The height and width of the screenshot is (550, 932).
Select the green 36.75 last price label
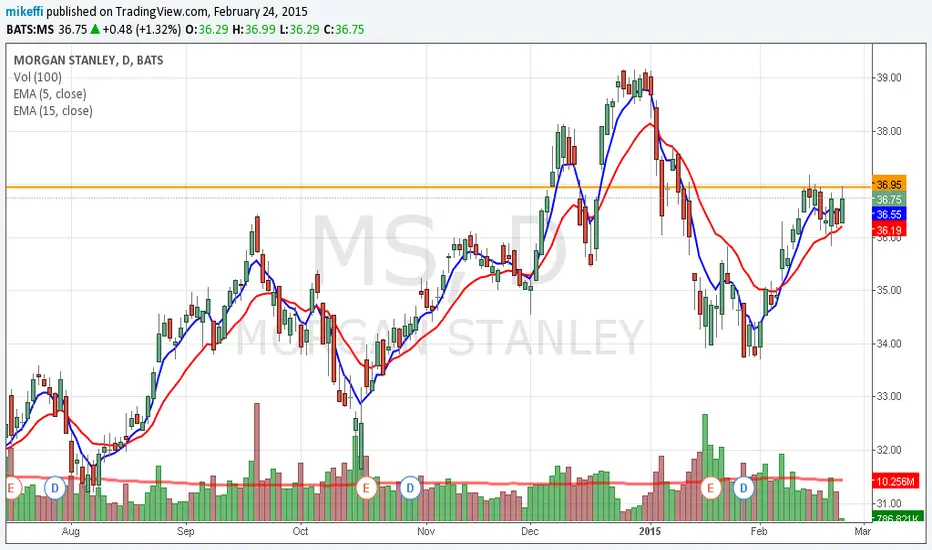point(889,199)
